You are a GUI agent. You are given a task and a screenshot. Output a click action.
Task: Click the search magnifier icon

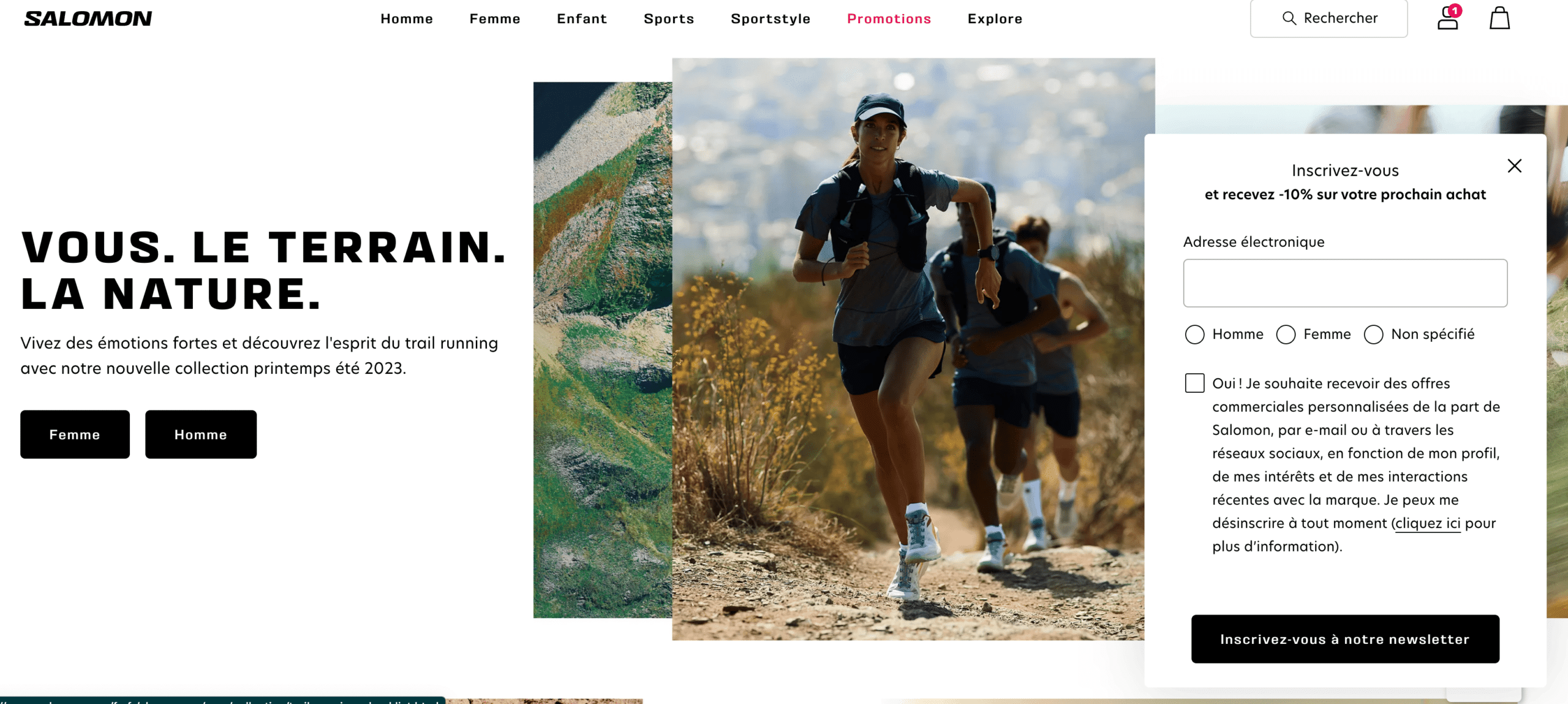click(x=1289, y=18)
